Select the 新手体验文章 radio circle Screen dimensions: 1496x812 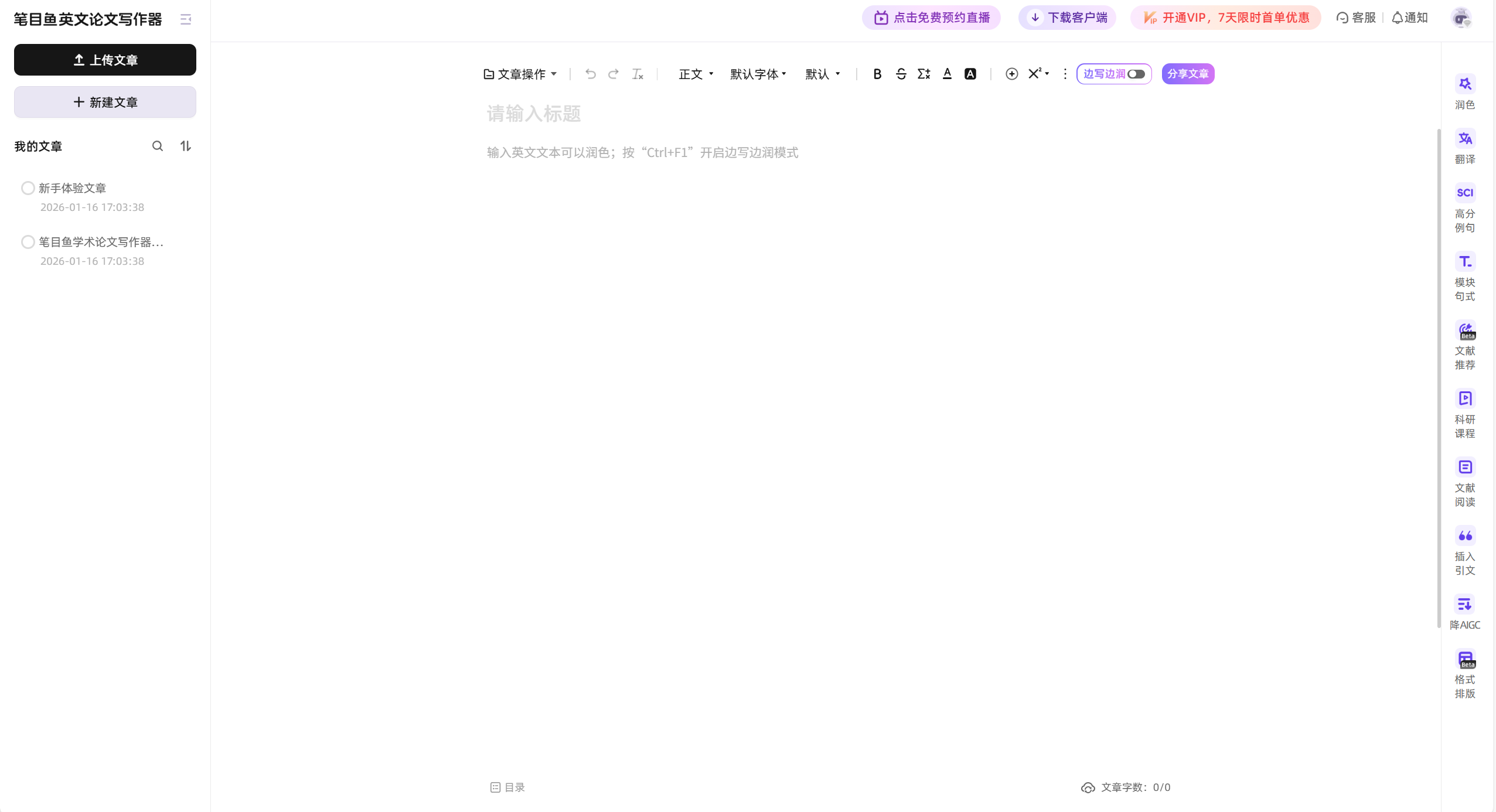[28, 187]
